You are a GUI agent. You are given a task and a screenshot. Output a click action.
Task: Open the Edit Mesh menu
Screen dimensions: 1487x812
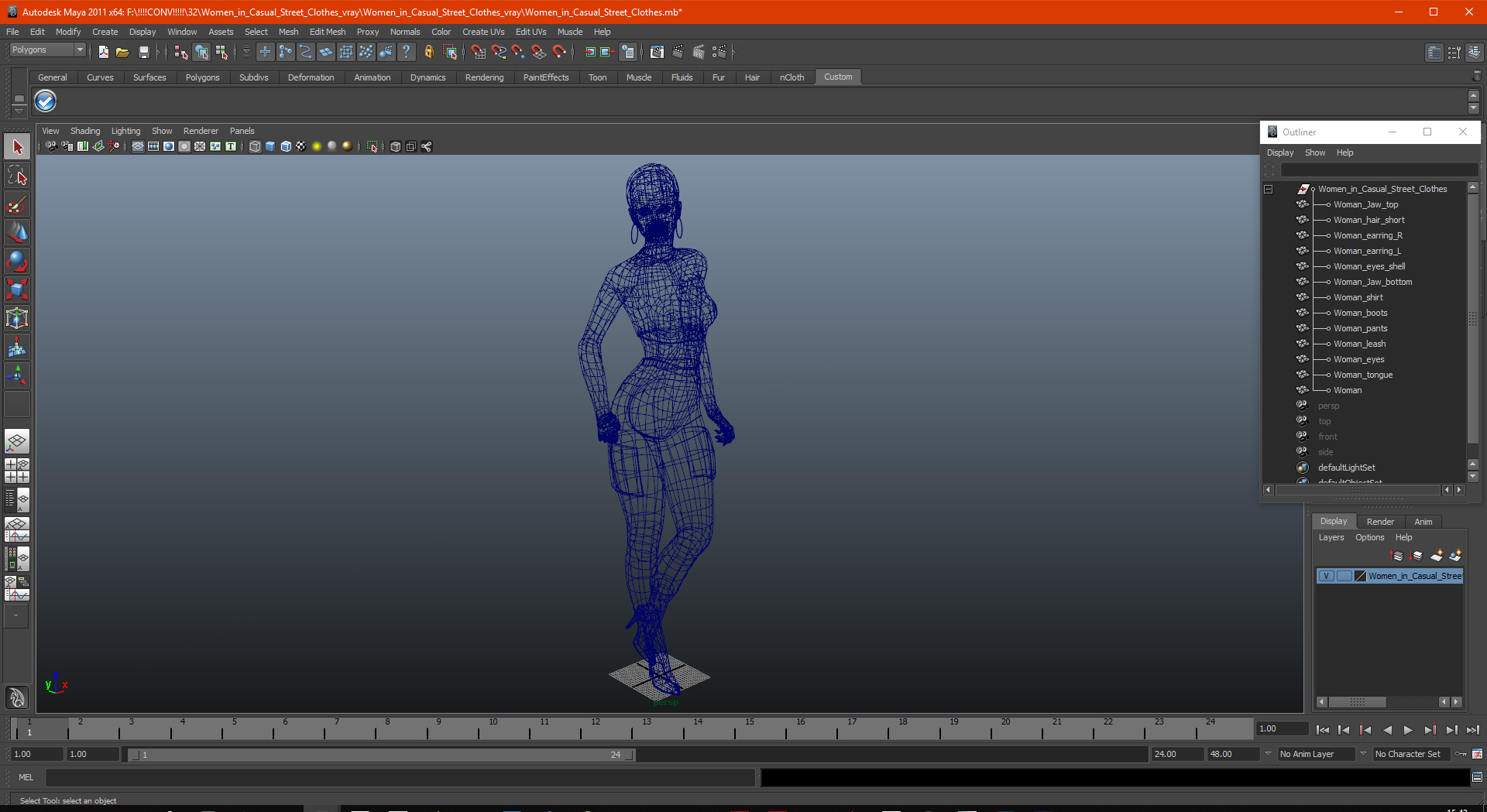pyautogui.click(x=328, y=32)
